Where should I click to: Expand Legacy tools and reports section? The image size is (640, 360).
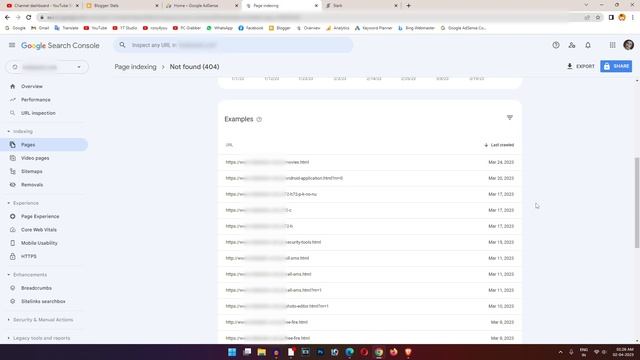pyautogui.click(x=39, y=338)
